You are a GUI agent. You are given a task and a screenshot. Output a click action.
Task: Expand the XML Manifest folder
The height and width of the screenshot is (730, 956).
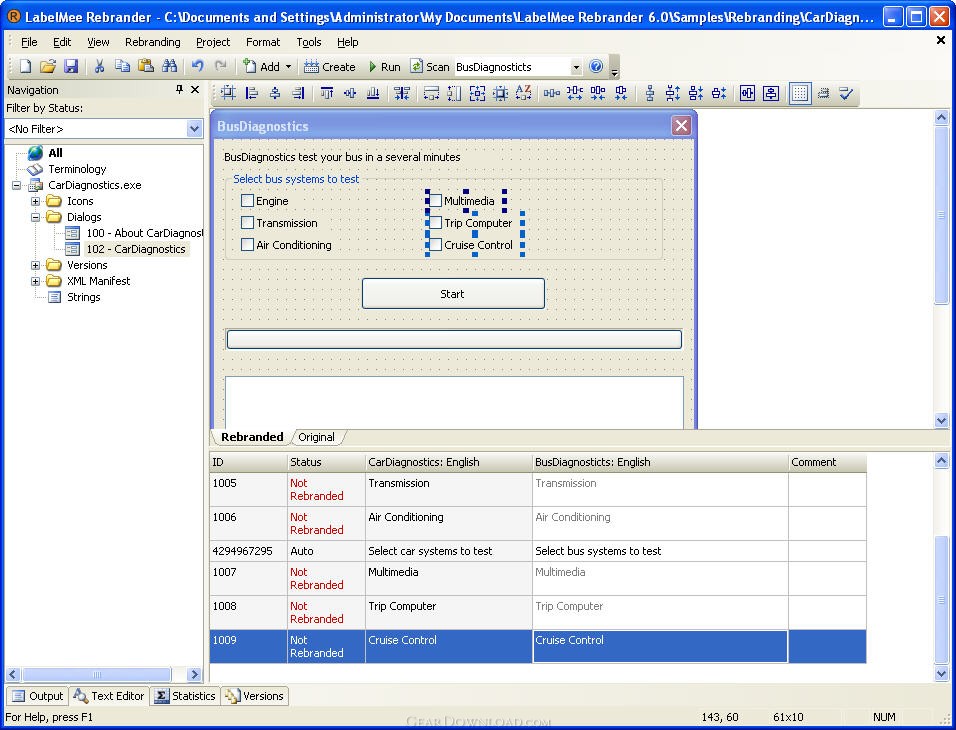coord(35,281)
